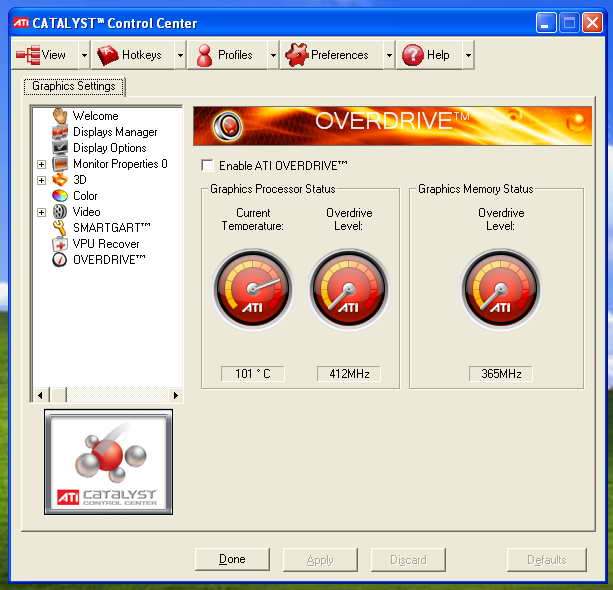Click the Done button
The width and height of the screenshot is (613, 590).
click(232, 560)
